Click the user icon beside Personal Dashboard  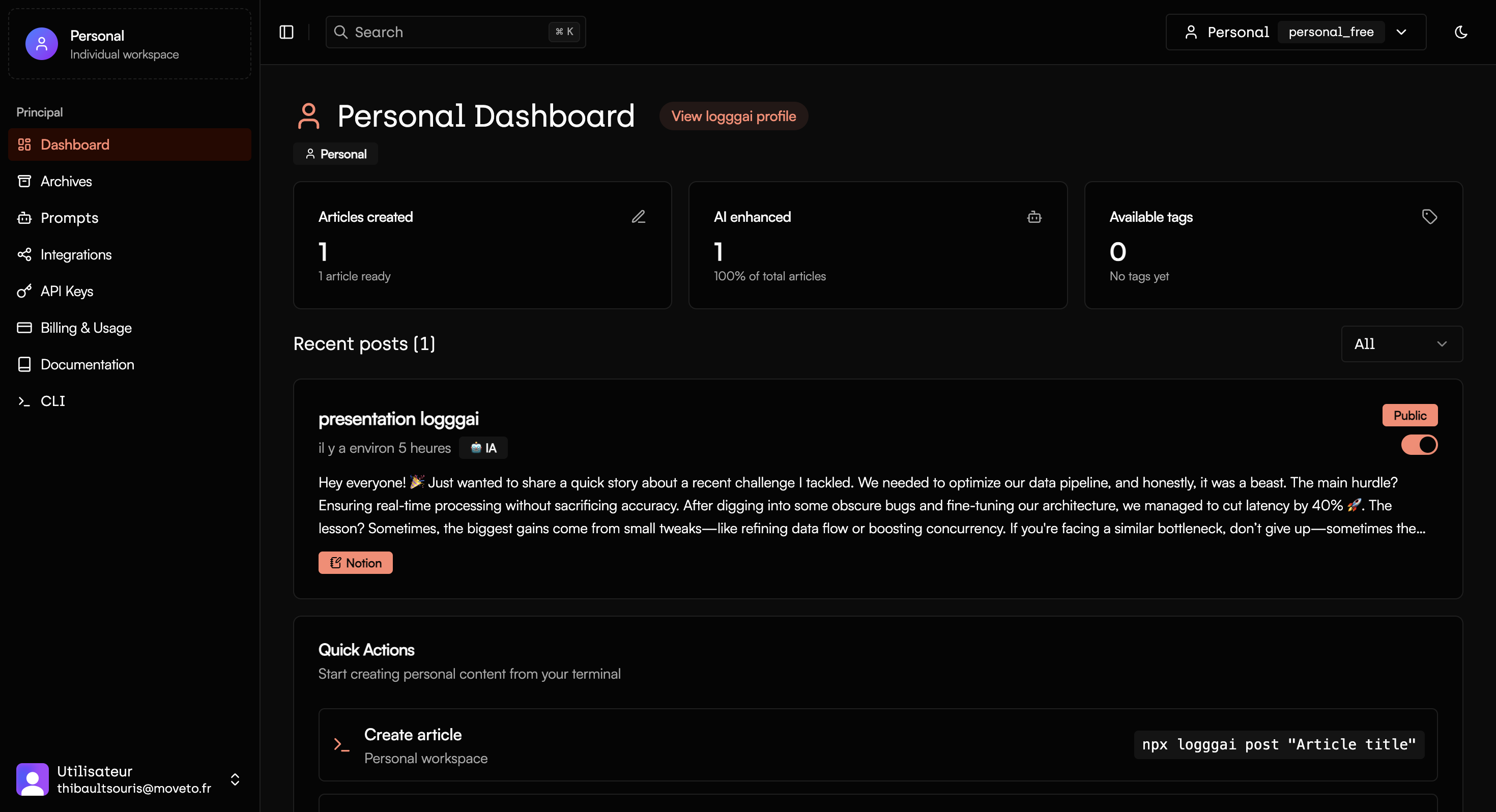(x=308, y=116)
